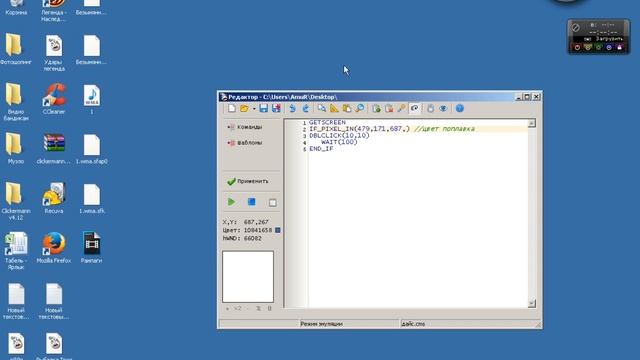The height and width of the screenshot is (360, 640).
Task: Stop the script with the blue square button
Action: 252,202
